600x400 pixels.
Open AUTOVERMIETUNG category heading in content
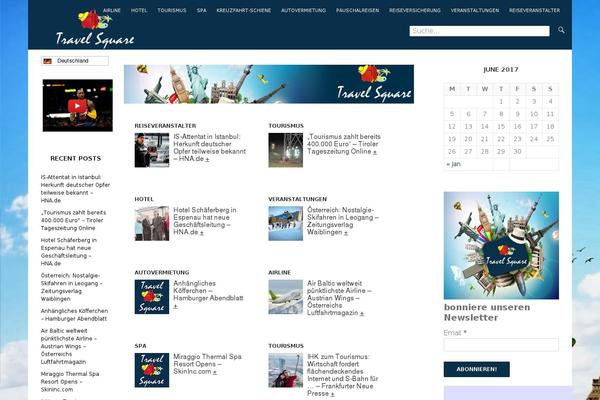(x=162, y=273)
